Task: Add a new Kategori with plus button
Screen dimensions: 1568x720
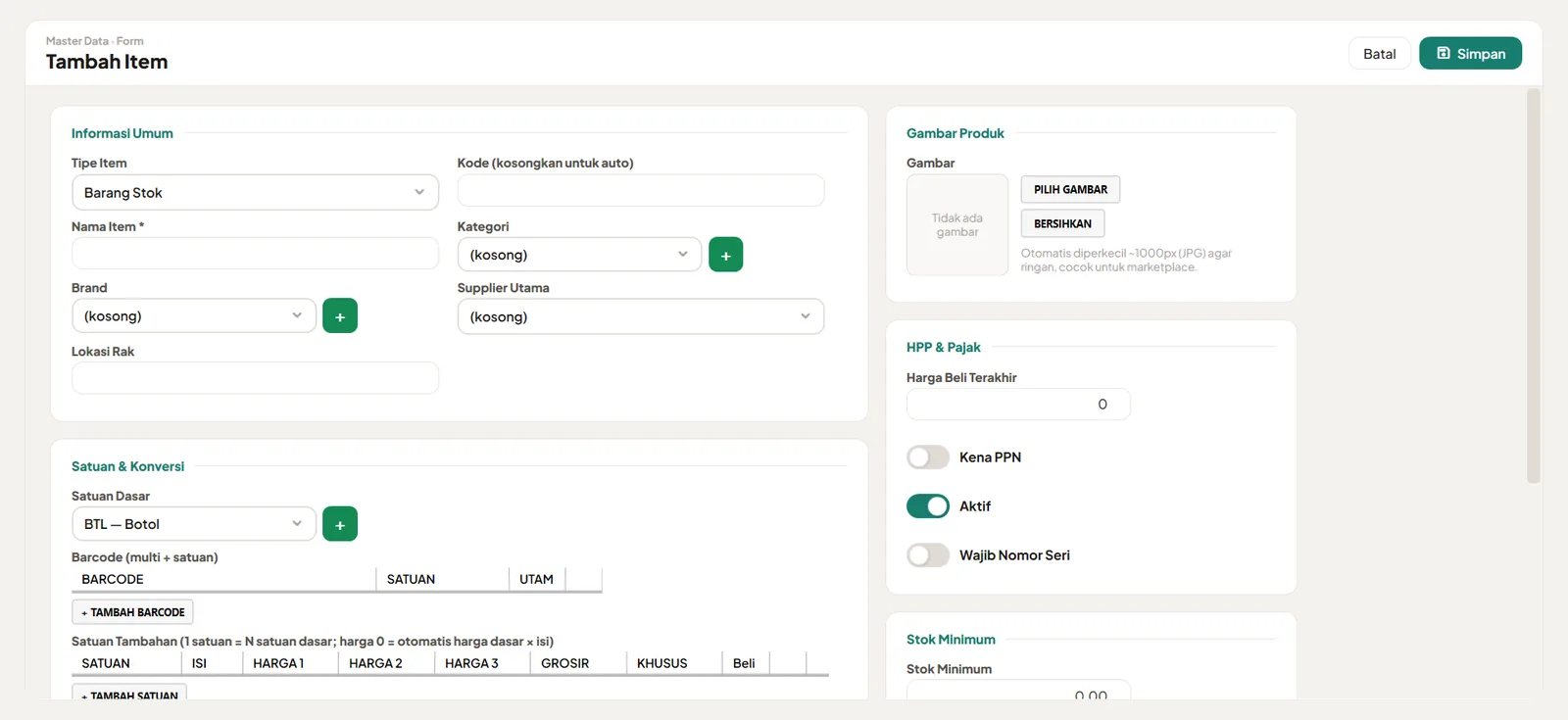Action: pyautogui.click(x=725, y=255)
